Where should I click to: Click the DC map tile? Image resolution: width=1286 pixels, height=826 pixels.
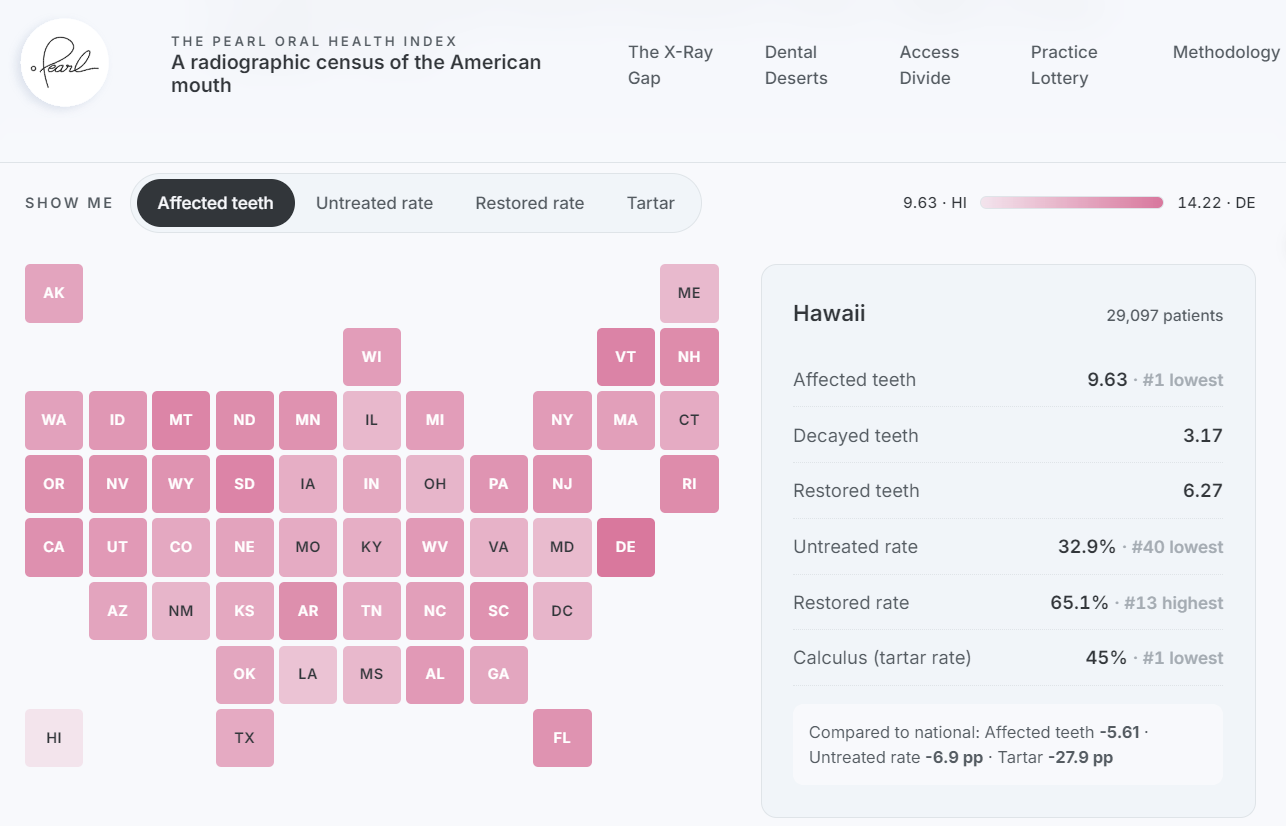562,611
